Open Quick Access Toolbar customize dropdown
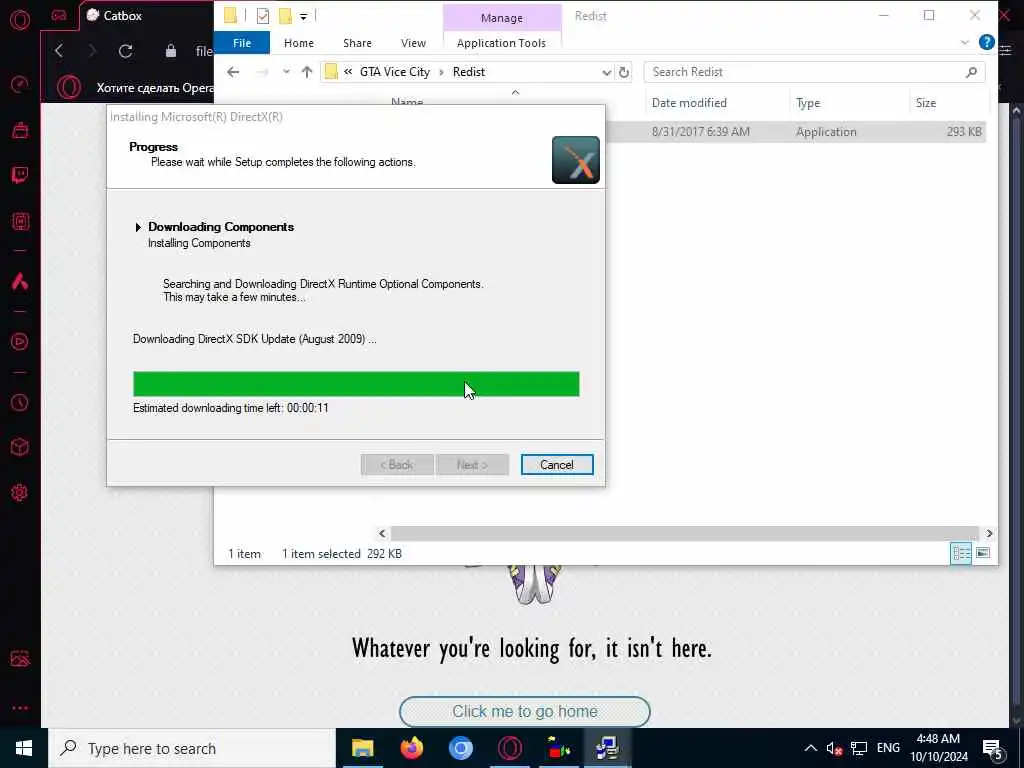 pos(303,16)
